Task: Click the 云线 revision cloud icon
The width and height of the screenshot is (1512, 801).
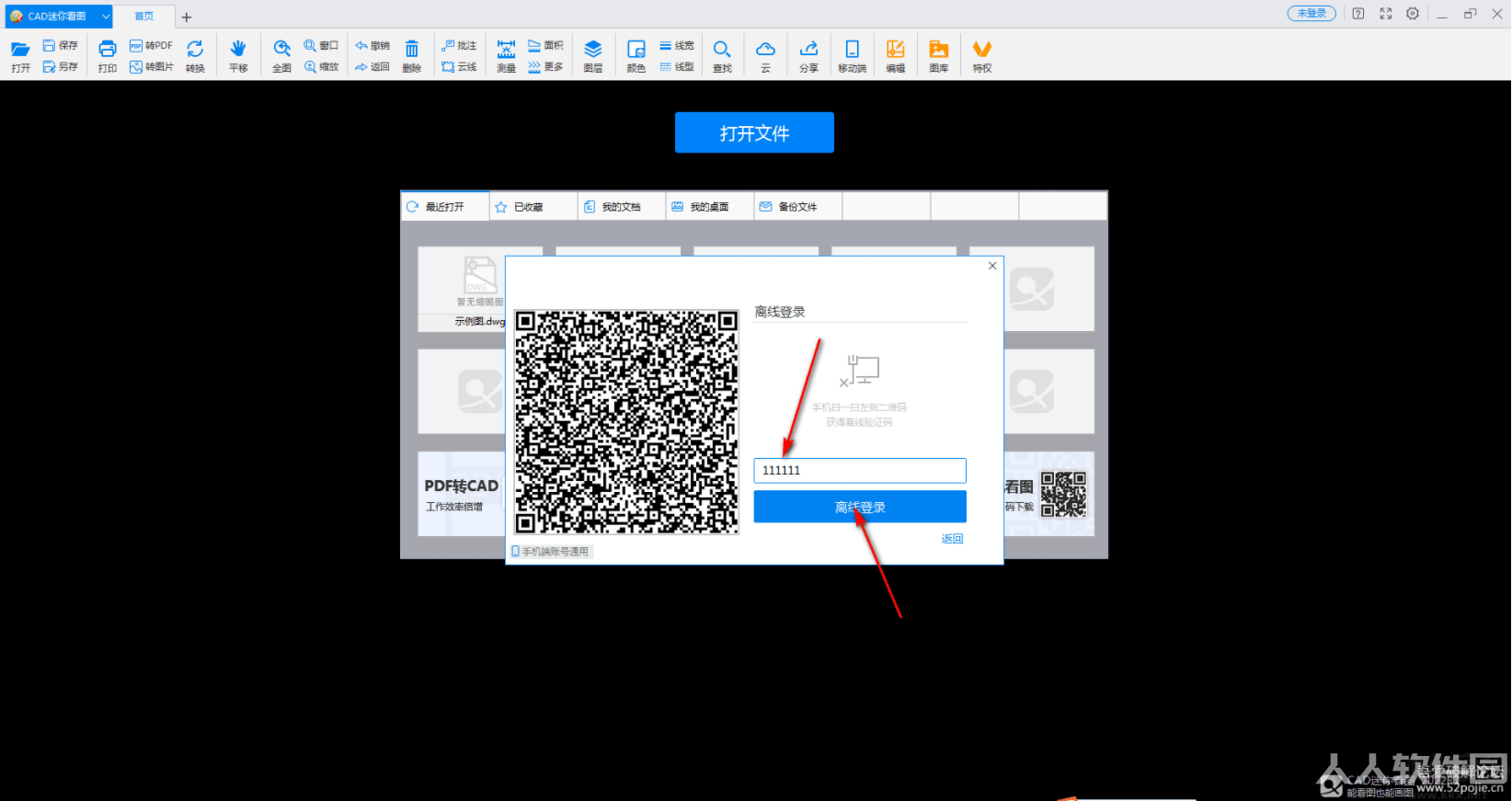Action: tap(459, 67)
